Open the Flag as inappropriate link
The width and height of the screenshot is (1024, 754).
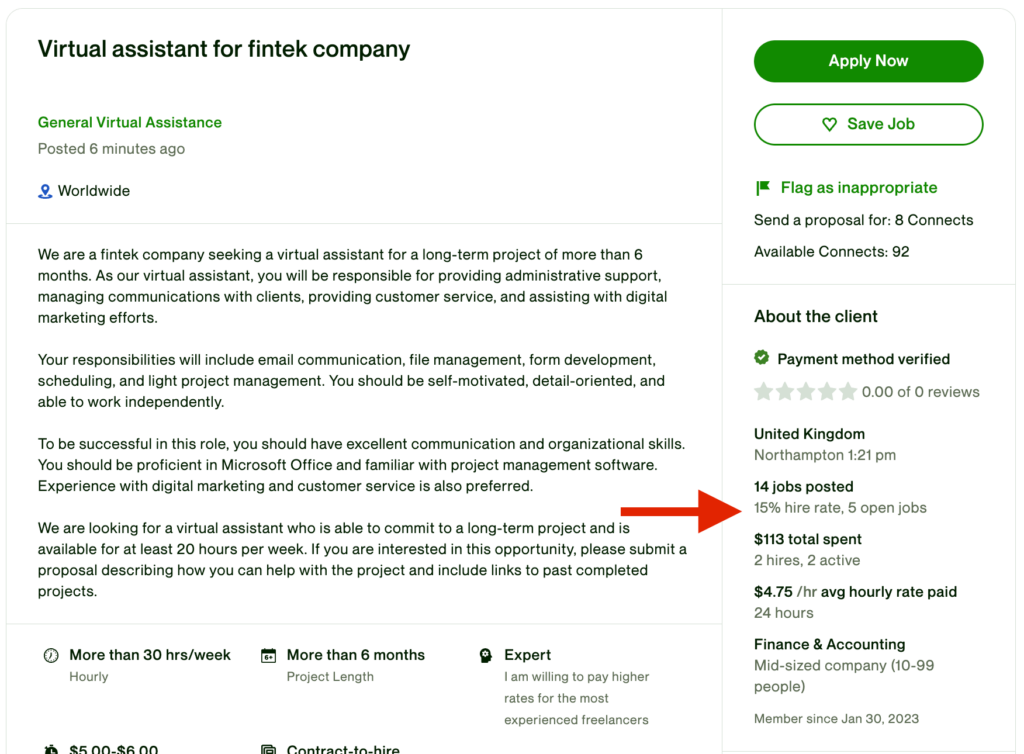[858, 187]
